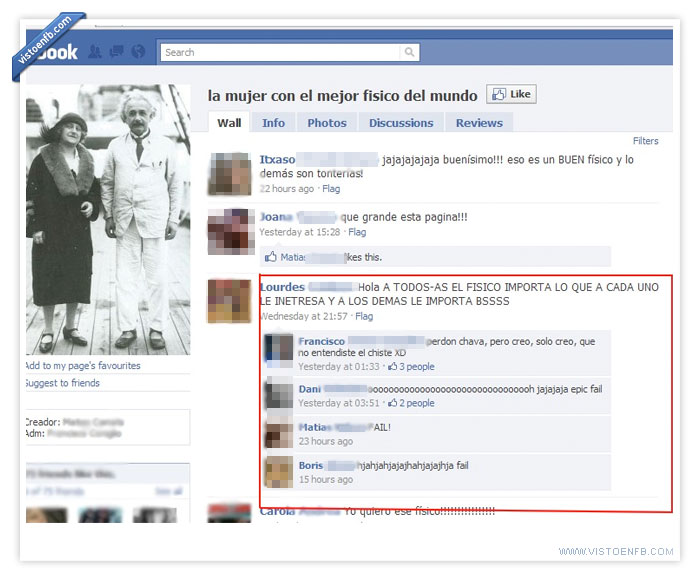Open Itxaso's profile name link
698x585 pixels.
coord(277,159)
